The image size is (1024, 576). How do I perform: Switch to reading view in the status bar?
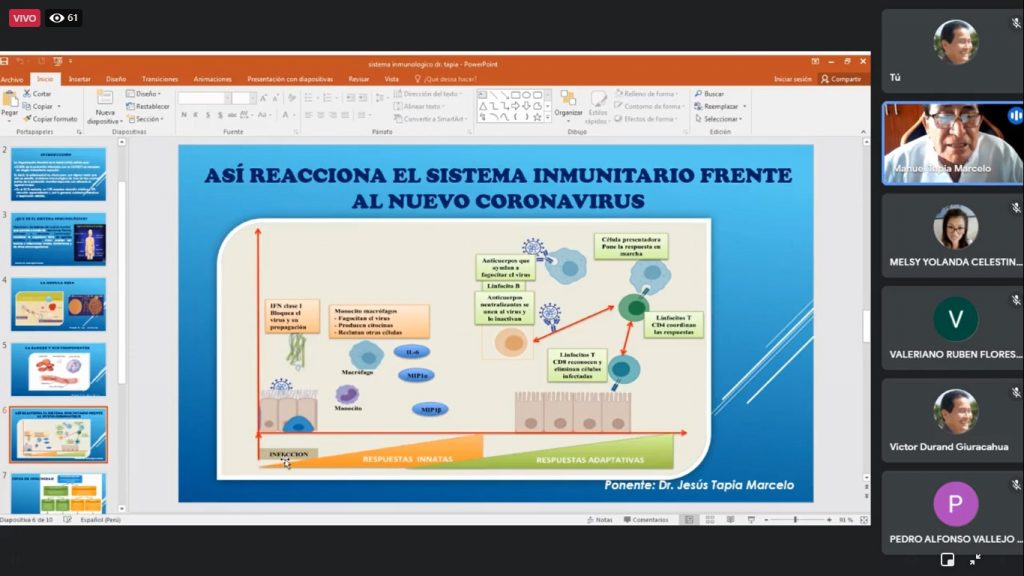(x=730, y=520)
